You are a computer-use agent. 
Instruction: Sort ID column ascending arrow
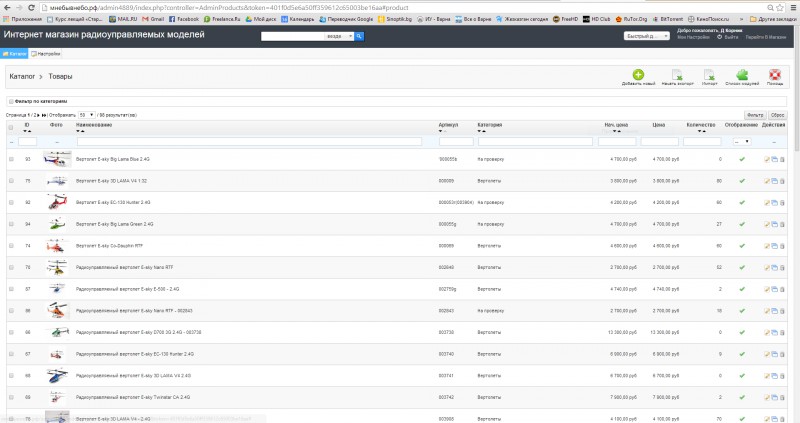point(30,131)
